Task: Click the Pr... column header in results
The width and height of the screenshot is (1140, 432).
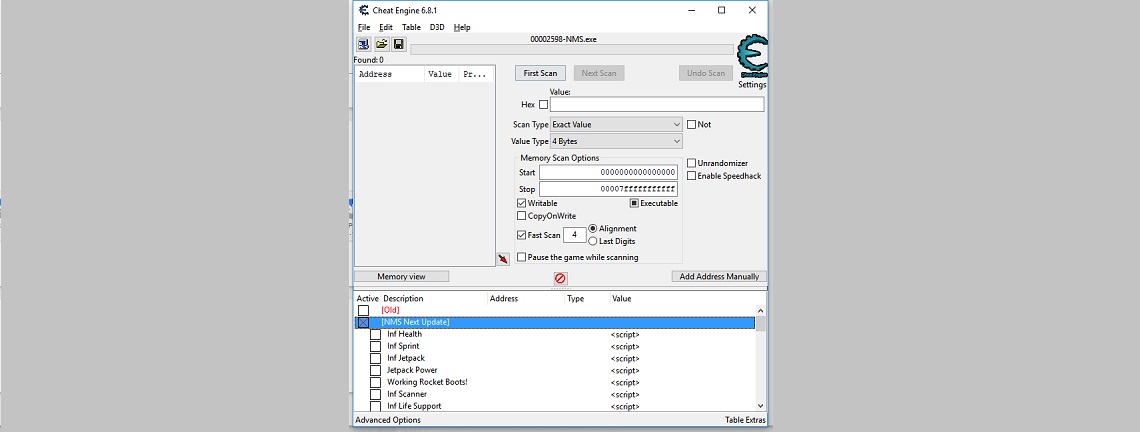Action: click(476, 74)
